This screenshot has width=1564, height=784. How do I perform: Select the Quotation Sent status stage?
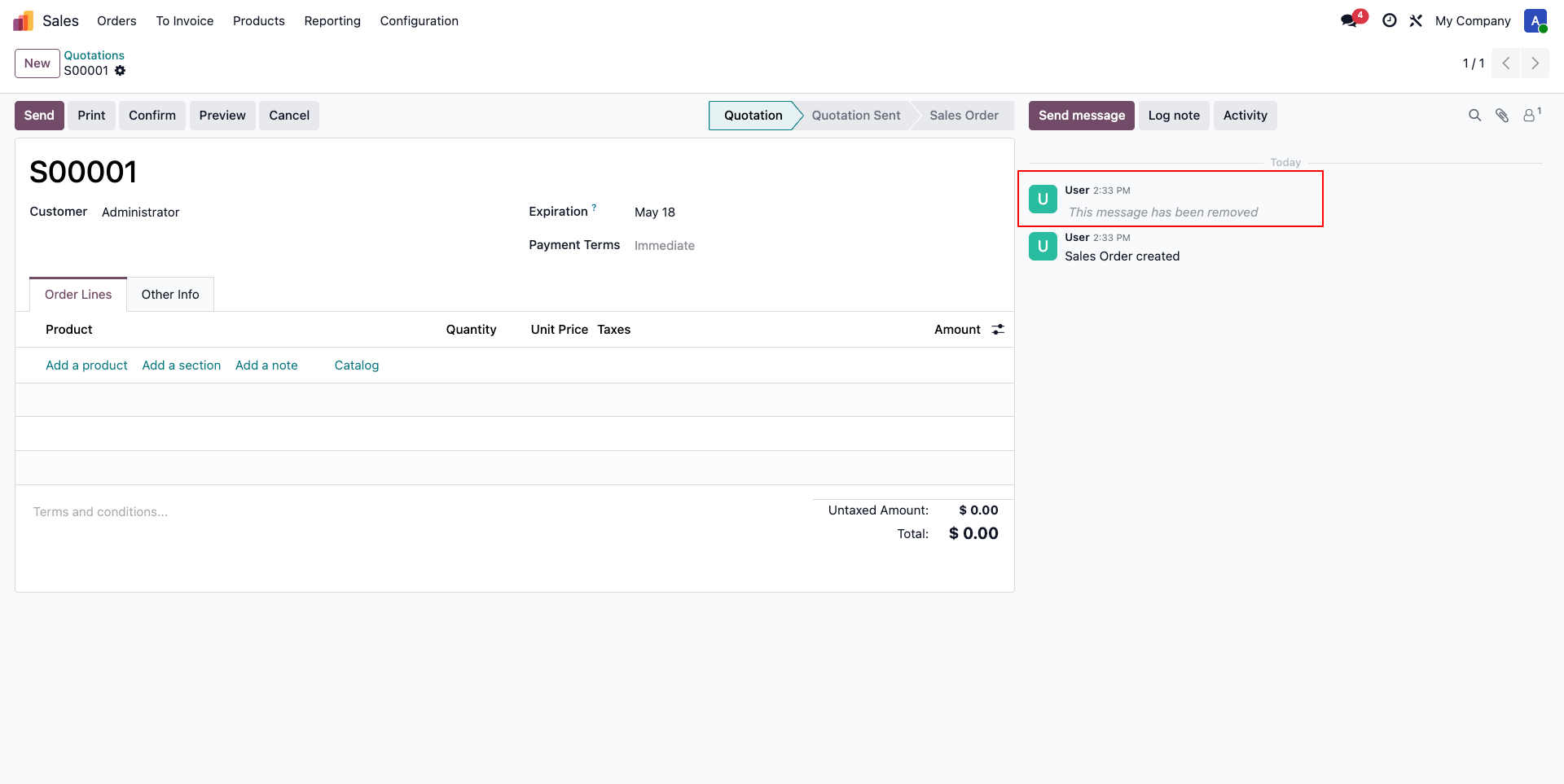click(856, 116)
